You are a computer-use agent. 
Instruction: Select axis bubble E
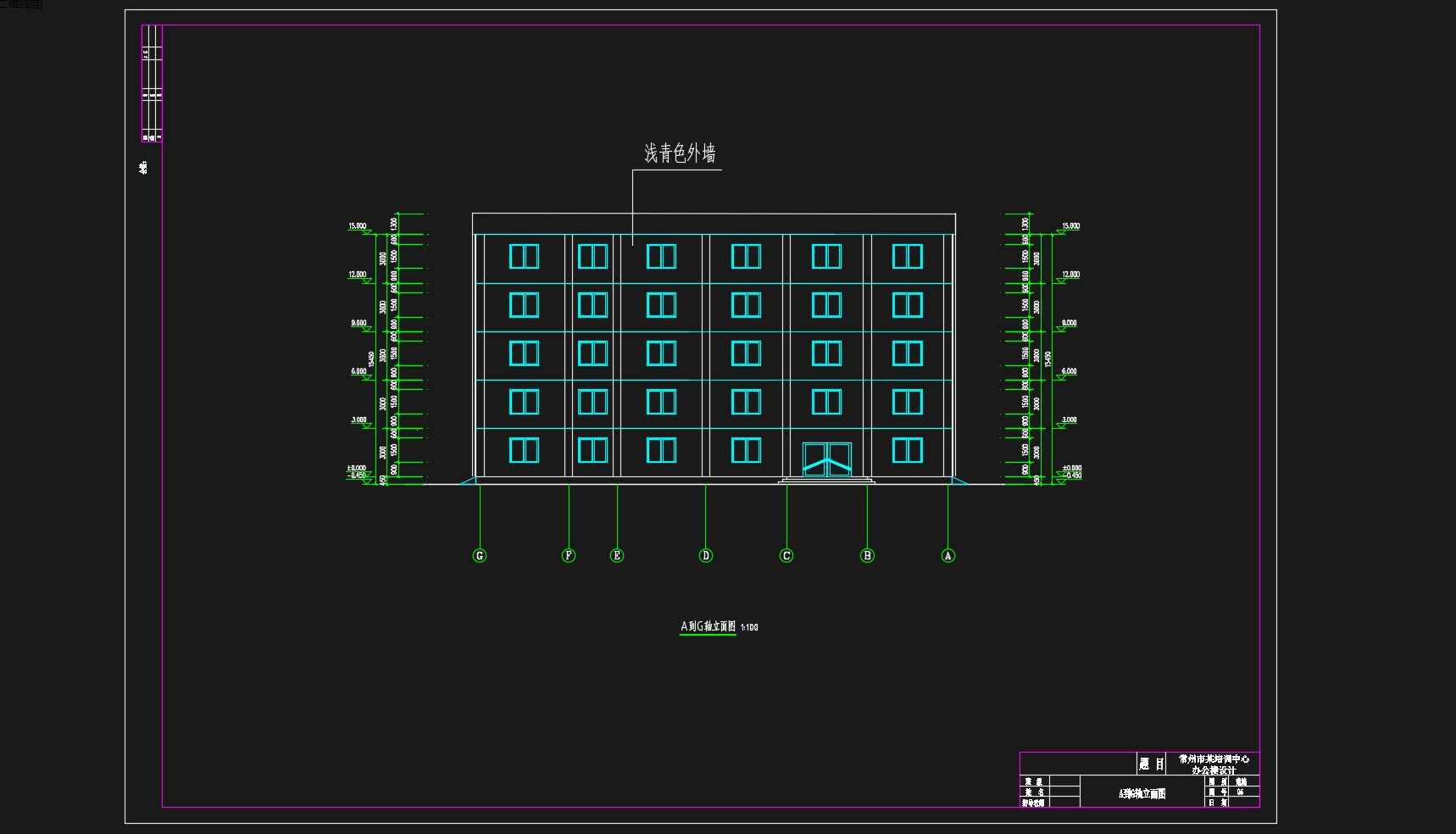pos(617,556)
